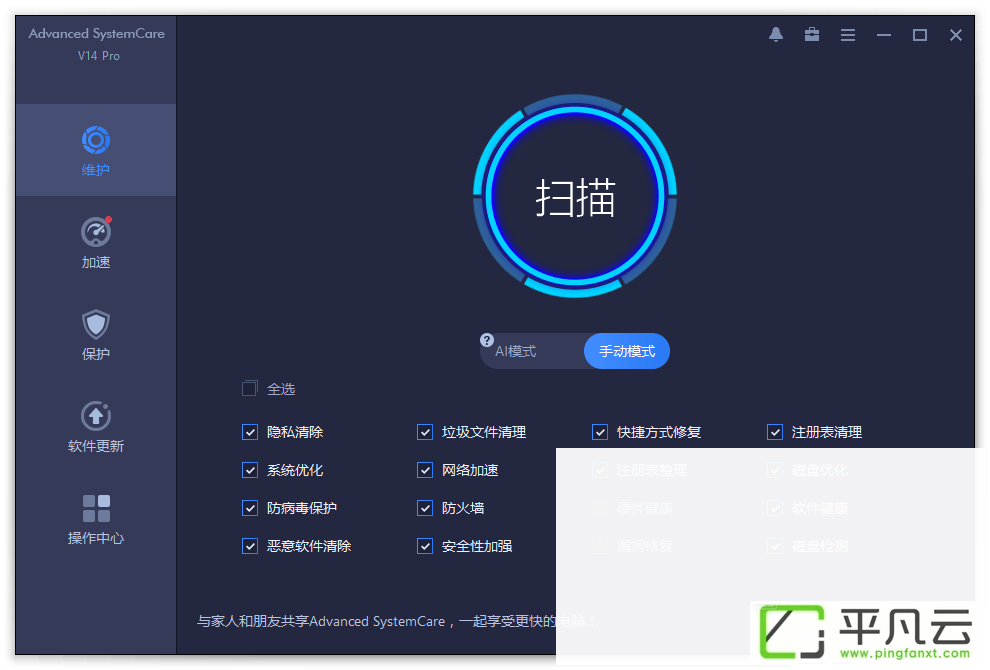Screen dimensions: 990x670
Task: Uncheck 注册表清理 checkbox
Action: click(x=775, y=432)
